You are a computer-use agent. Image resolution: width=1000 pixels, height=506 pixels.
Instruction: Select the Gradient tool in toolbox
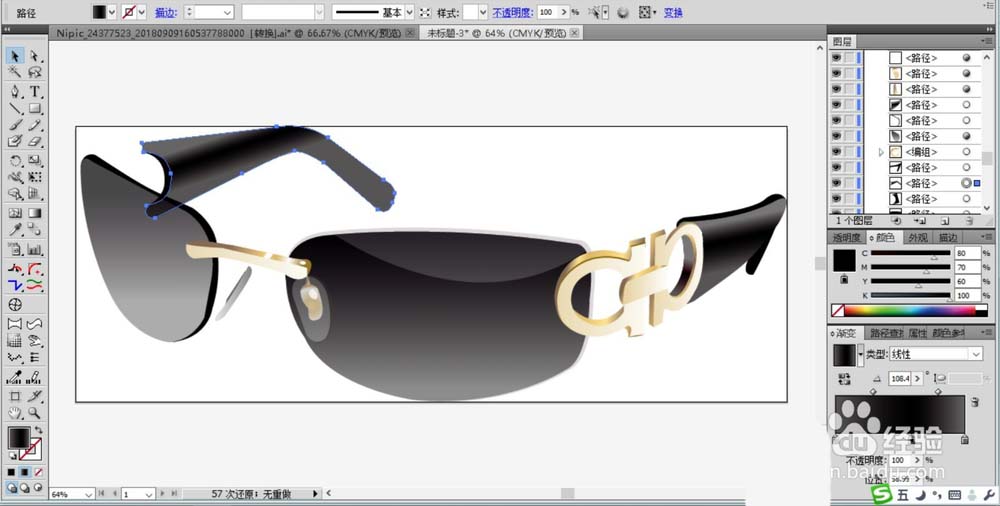(34, 213)
